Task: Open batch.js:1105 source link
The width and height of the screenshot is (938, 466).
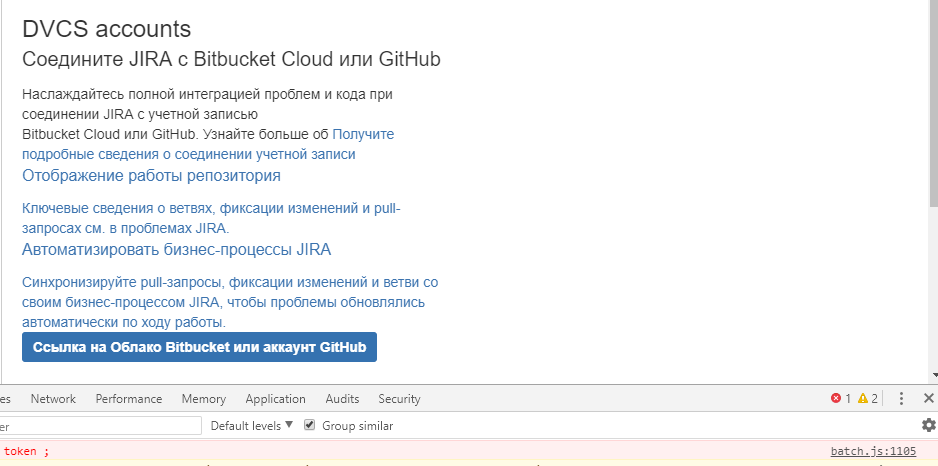Action: (873, 451)
